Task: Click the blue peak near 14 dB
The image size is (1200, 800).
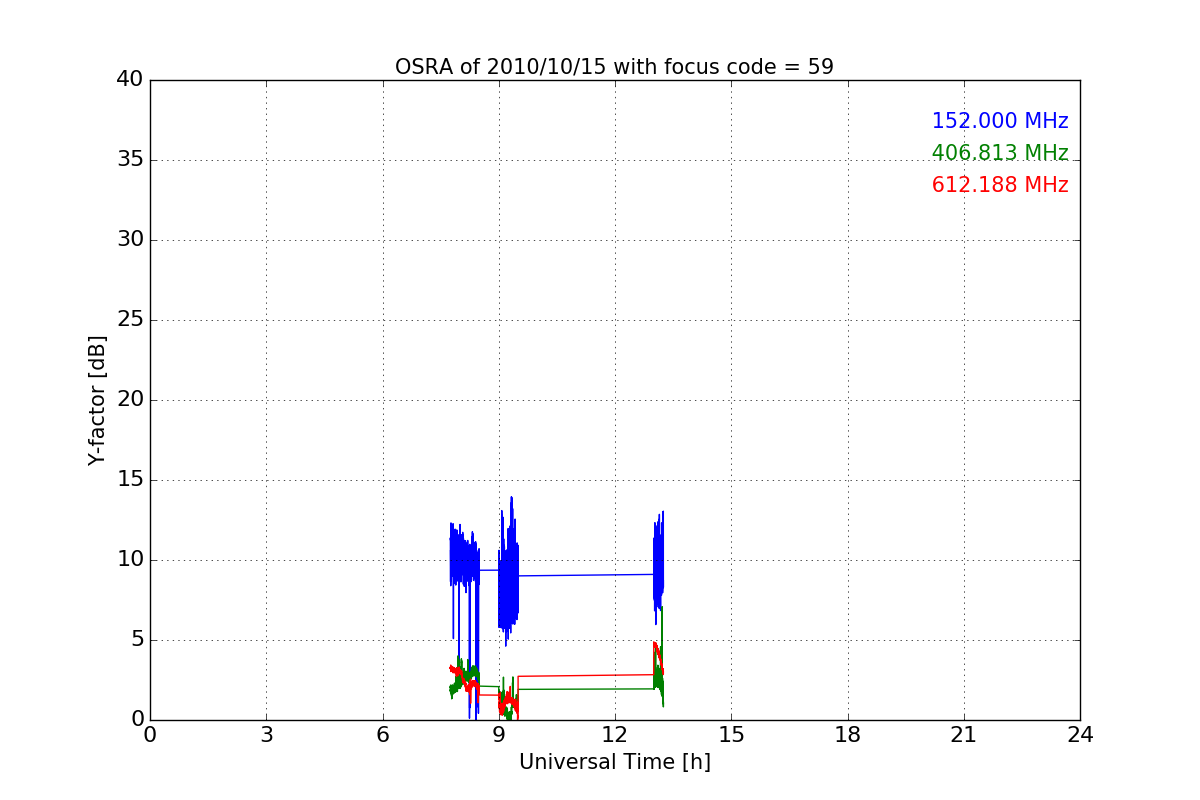Action: pos(511,500)
